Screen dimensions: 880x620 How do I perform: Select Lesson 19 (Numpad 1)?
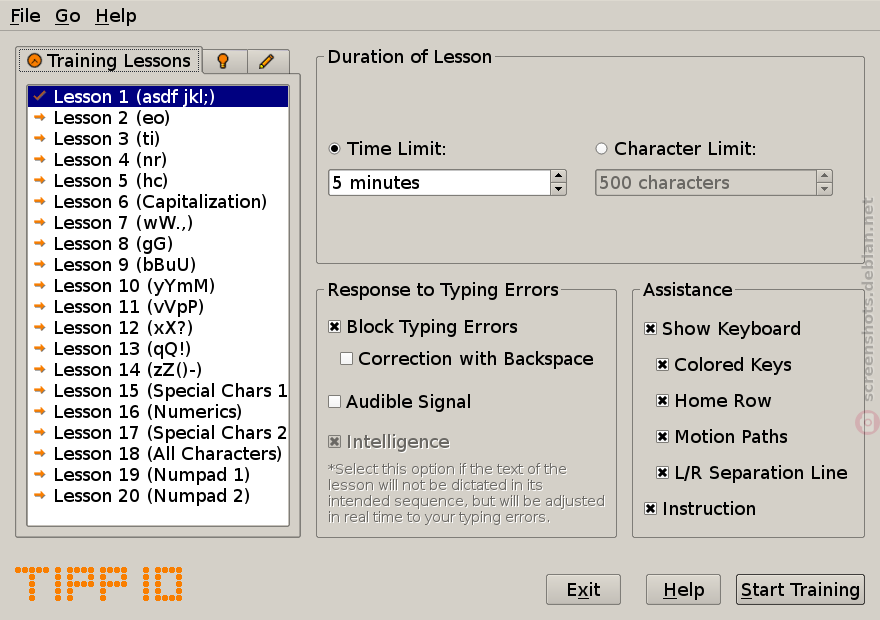[x=158, y=475]
